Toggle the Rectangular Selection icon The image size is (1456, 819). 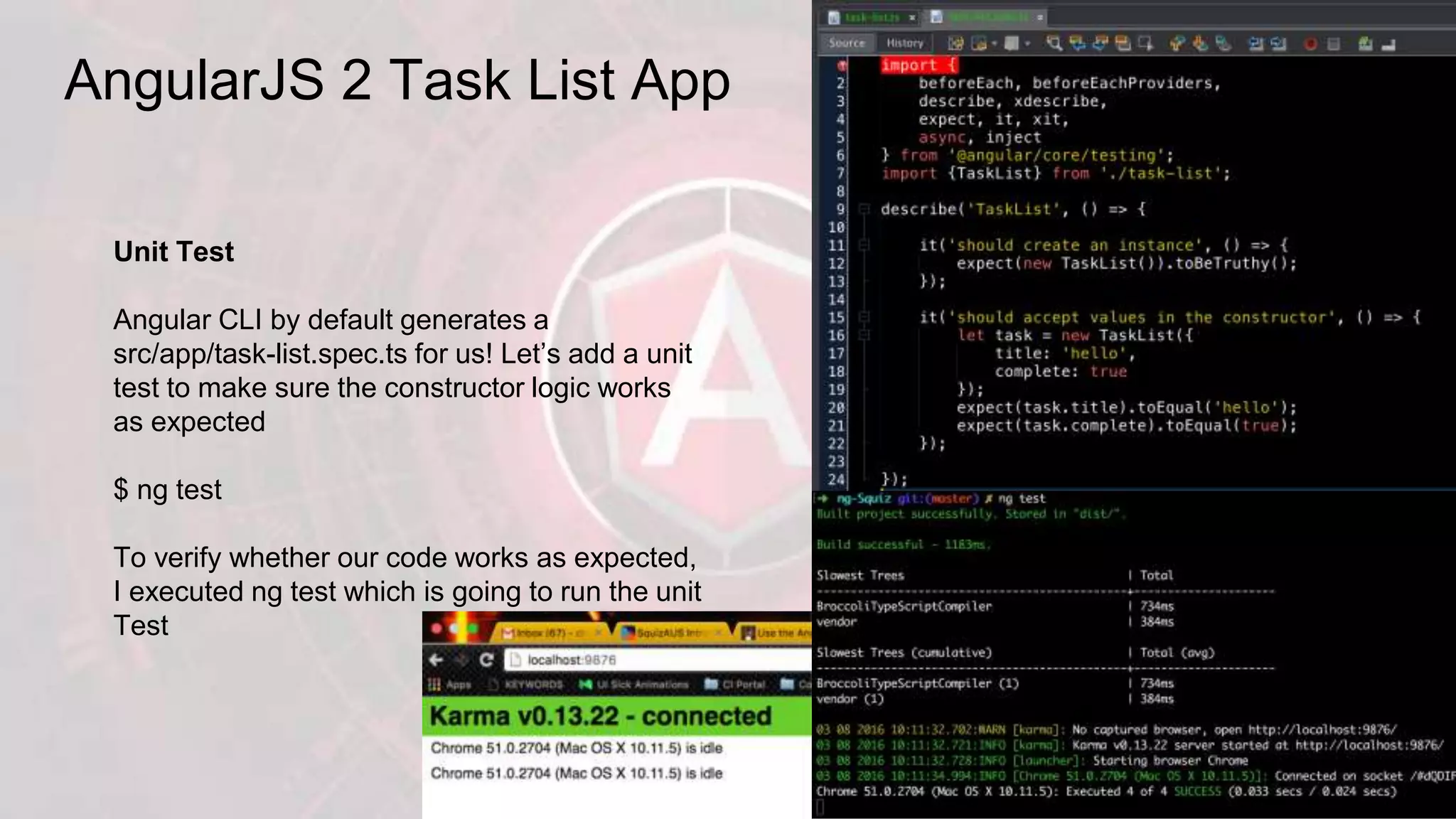[x=1146, y=43]
